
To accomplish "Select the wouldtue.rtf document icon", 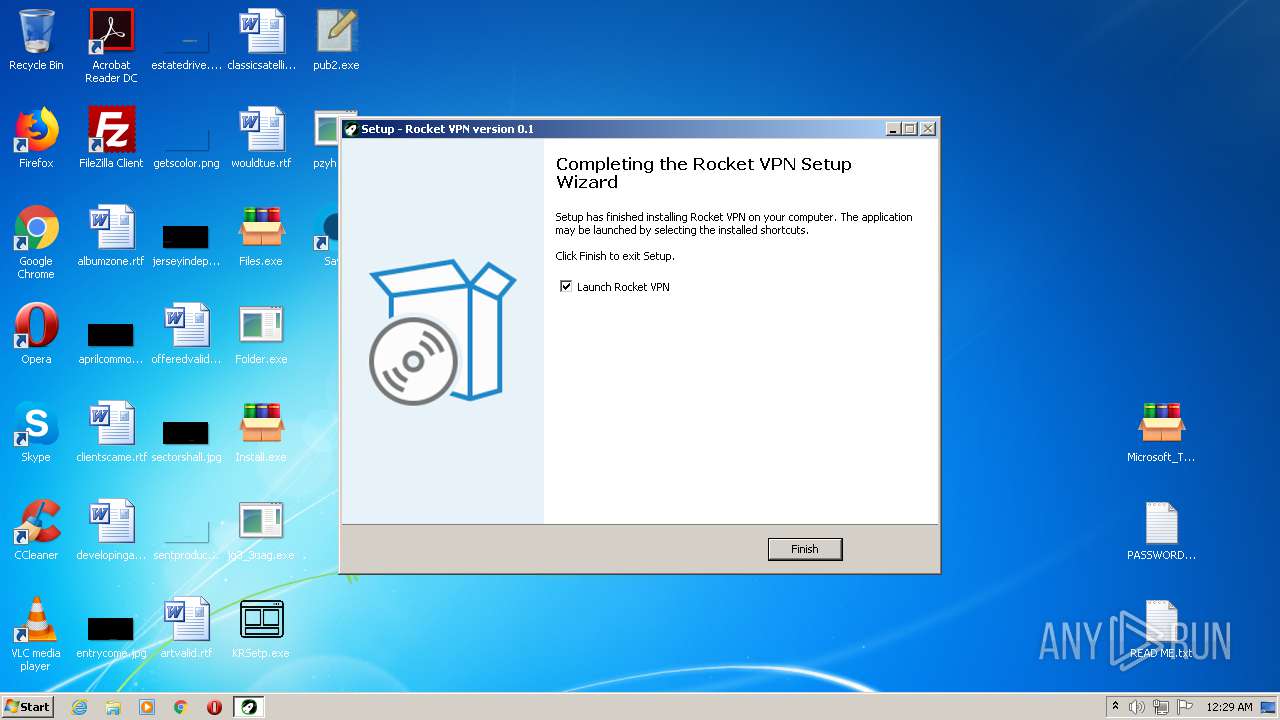I will (261, 138).
